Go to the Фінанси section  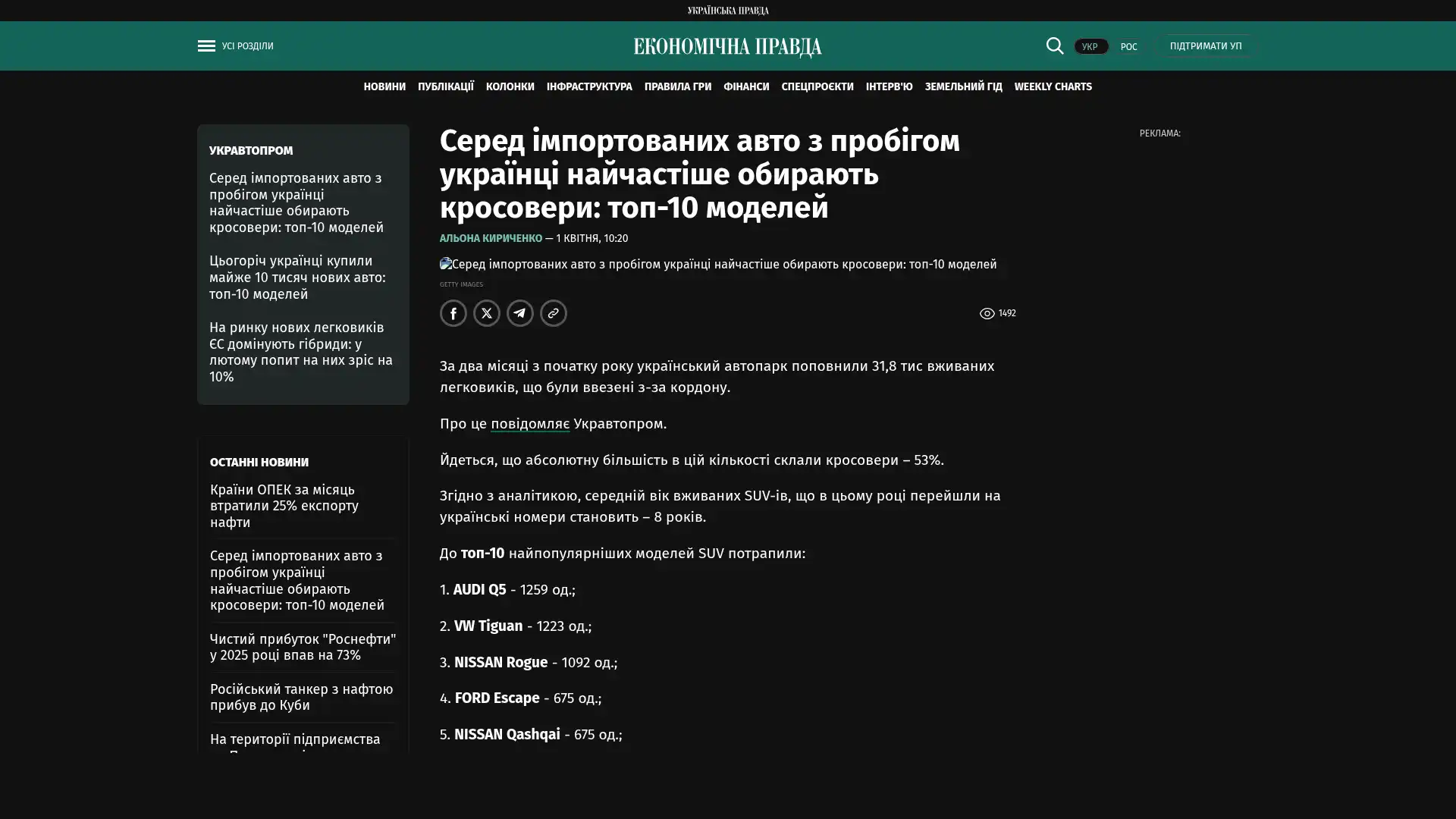(x=745, y=86)
